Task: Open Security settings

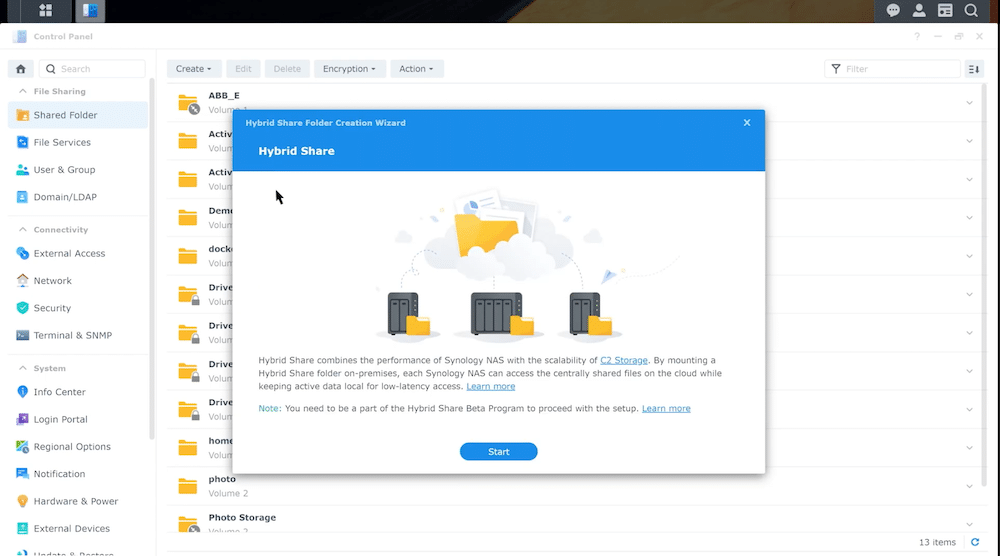Action: [x=78, y=308]
